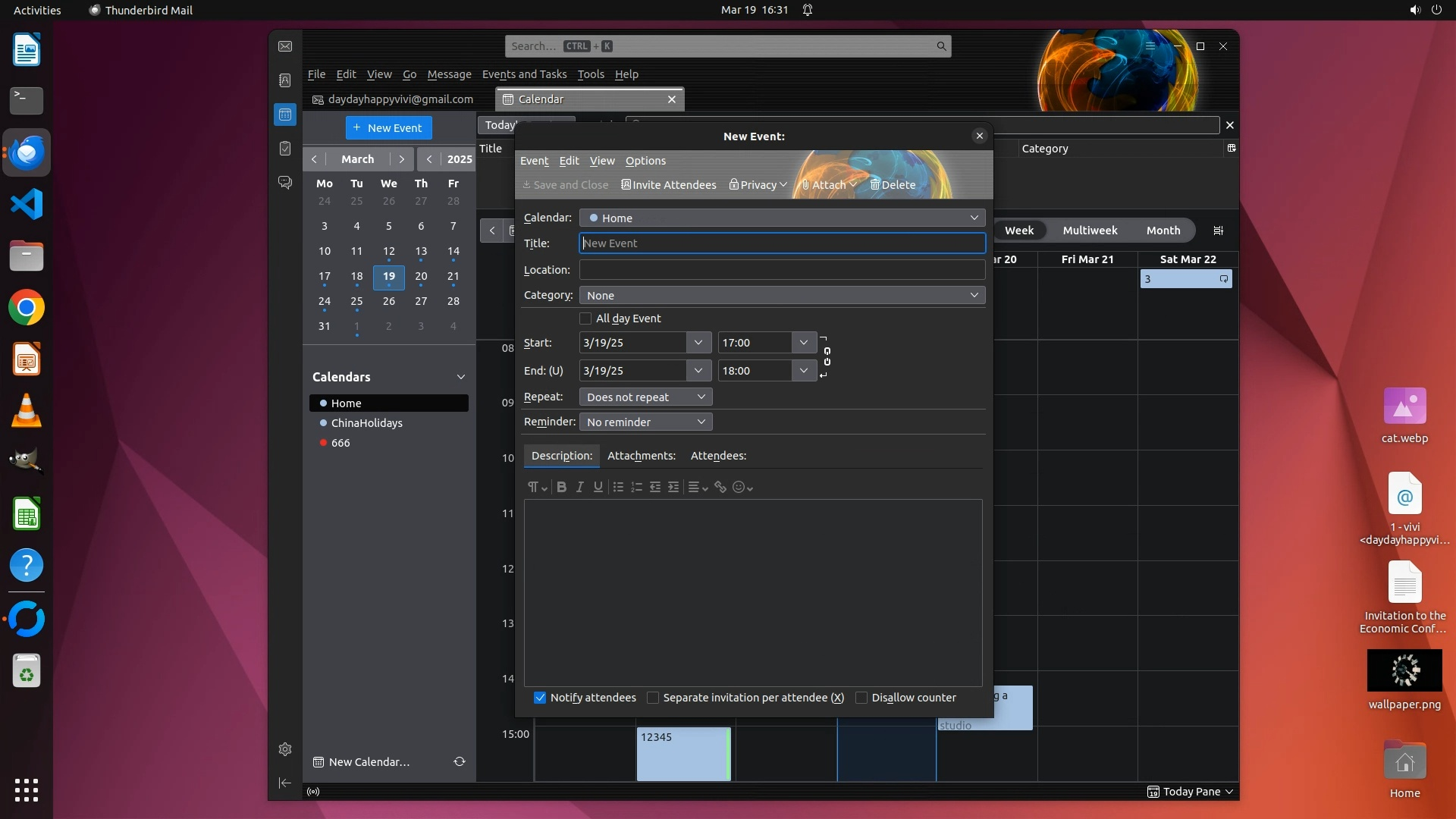This screenshot has width=1456, height=819.
Task: Switch calendar to Month view
Action: [x=1163, y=231]
